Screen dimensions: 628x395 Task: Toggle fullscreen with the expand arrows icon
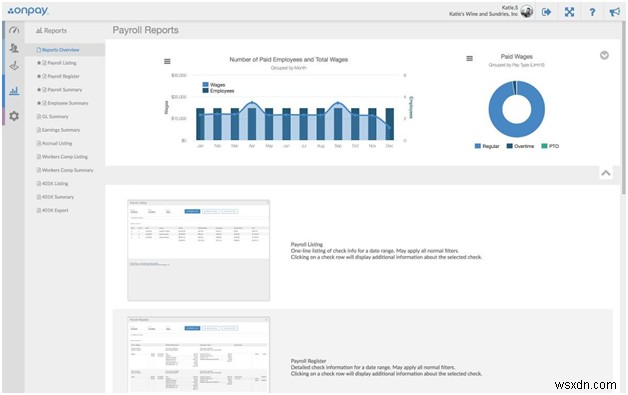click(x=569, y=12)
